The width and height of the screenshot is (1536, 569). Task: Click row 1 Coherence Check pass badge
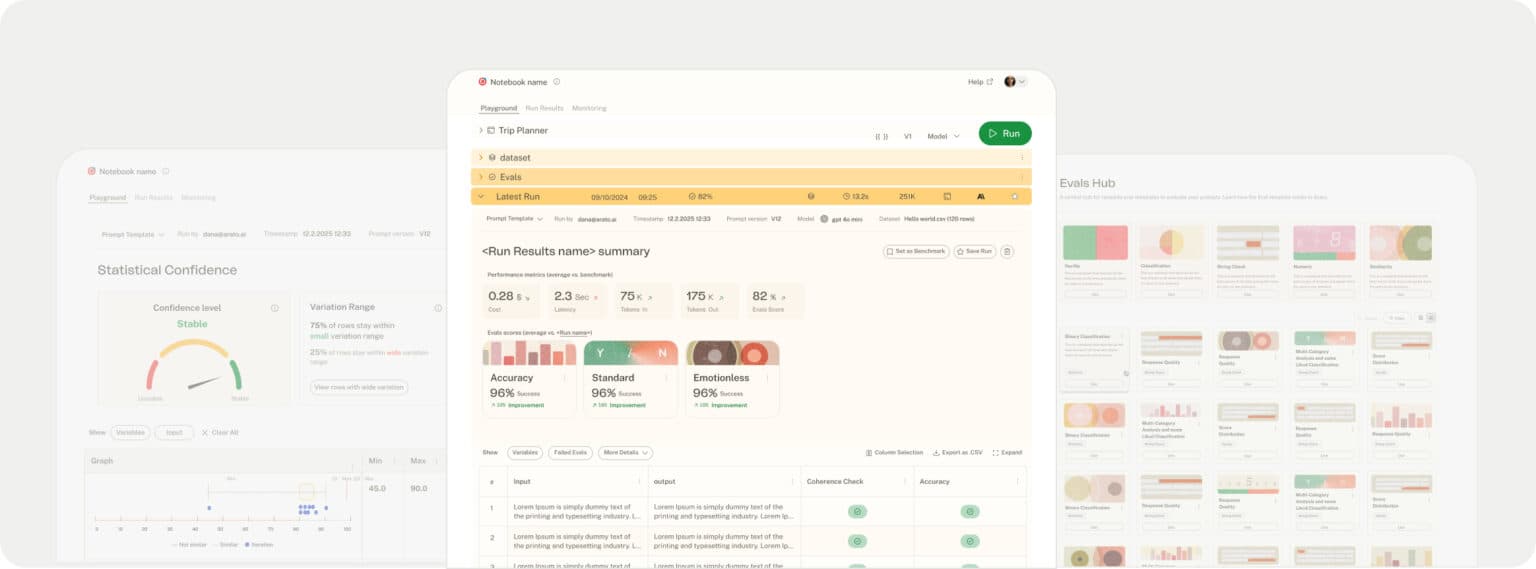click(857, 512)
